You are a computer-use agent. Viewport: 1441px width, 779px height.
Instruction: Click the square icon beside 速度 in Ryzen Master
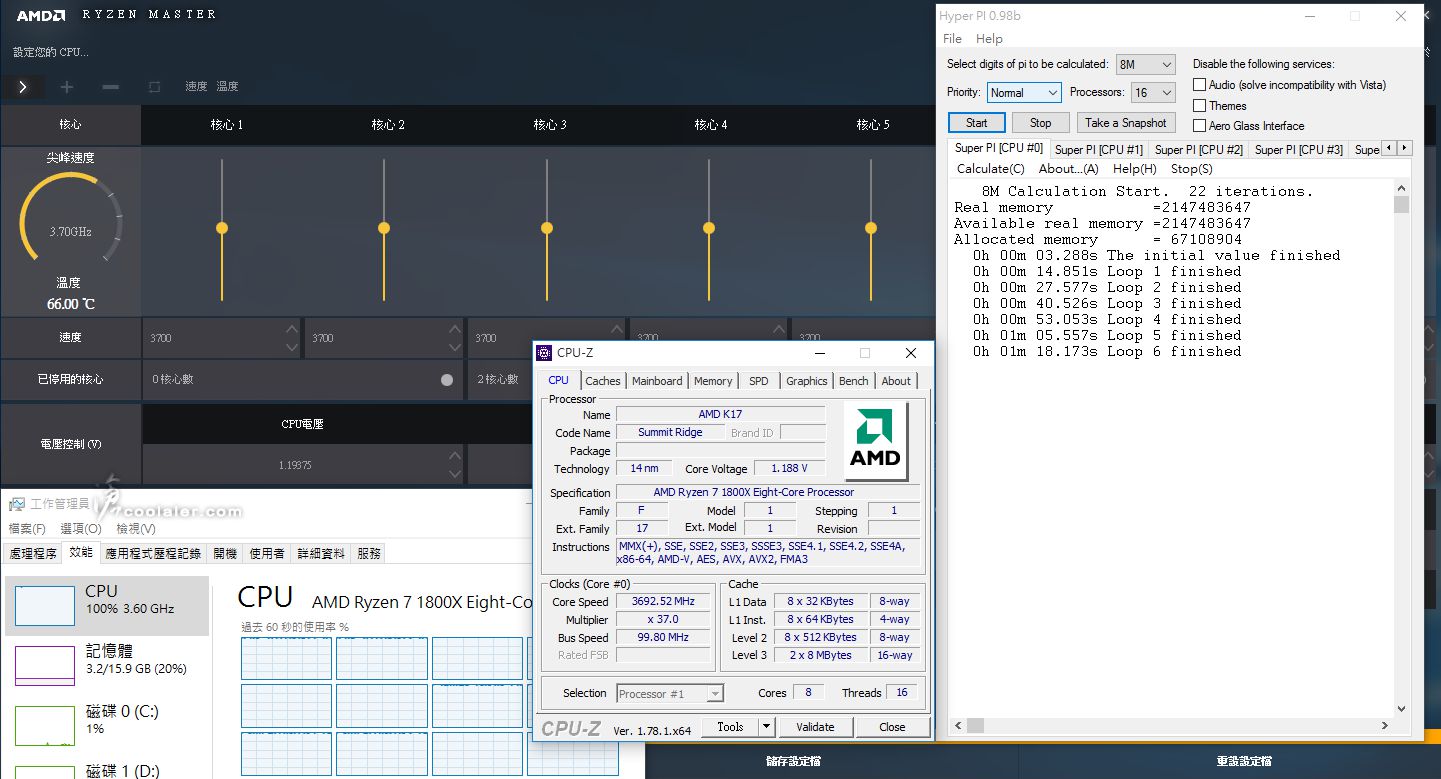[154, 87]
